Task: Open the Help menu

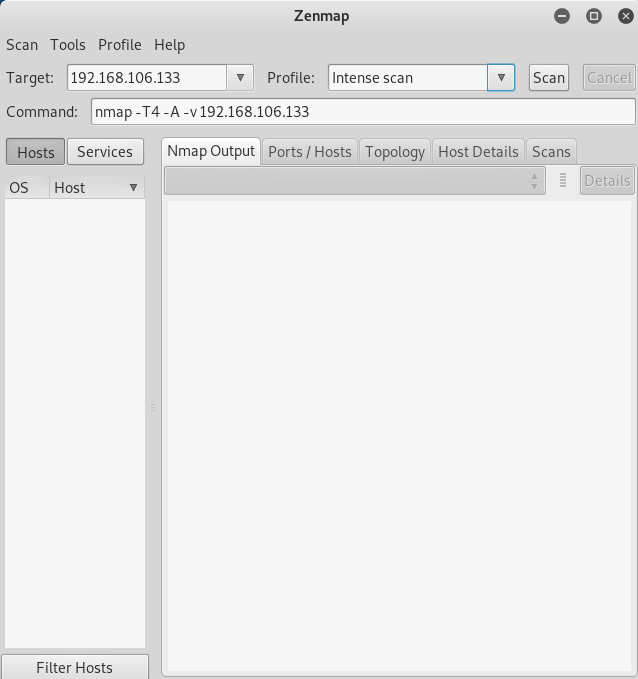Action: pyautogui.click(x=169, y=45)
